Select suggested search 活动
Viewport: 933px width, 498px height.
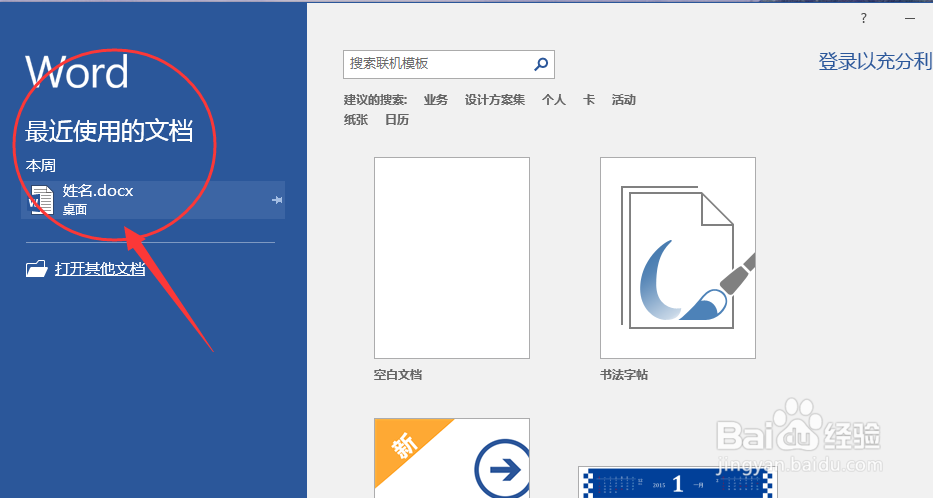click(x=624, y=100)
